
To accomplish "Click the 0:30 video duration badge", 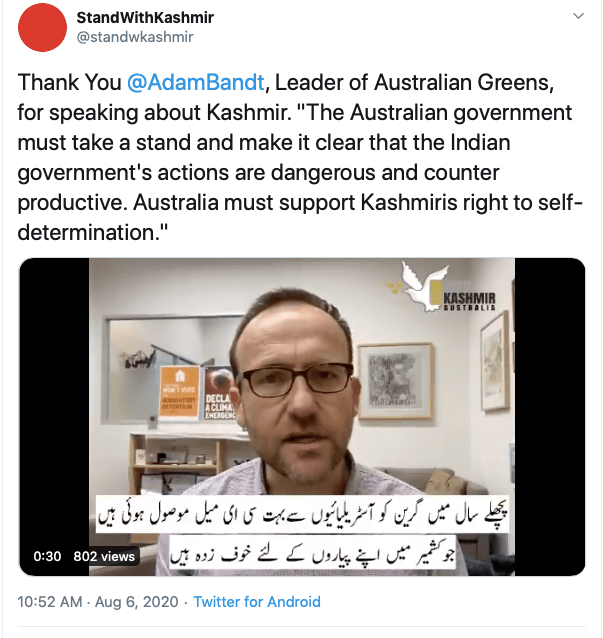I will (x=47, y=556).
